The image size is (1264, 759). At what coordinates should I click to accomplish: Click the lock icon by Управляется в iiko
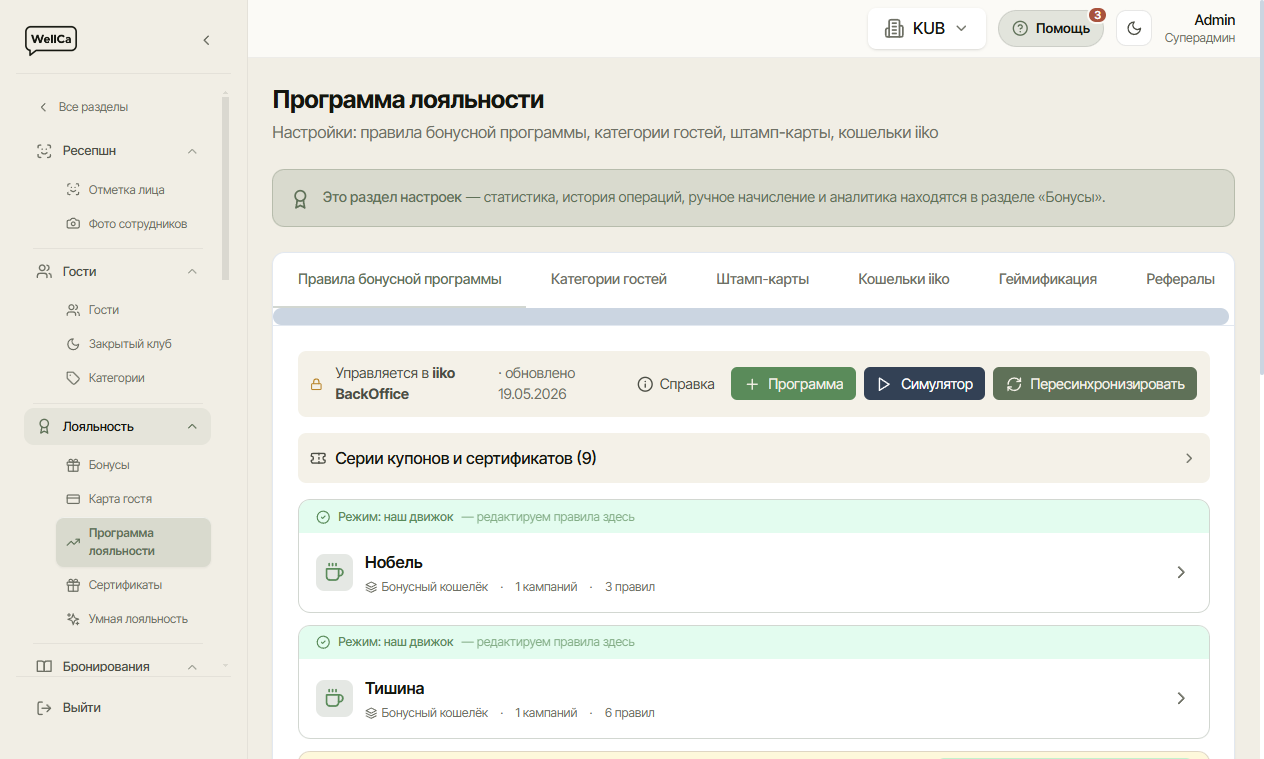(x=316, y=384)
